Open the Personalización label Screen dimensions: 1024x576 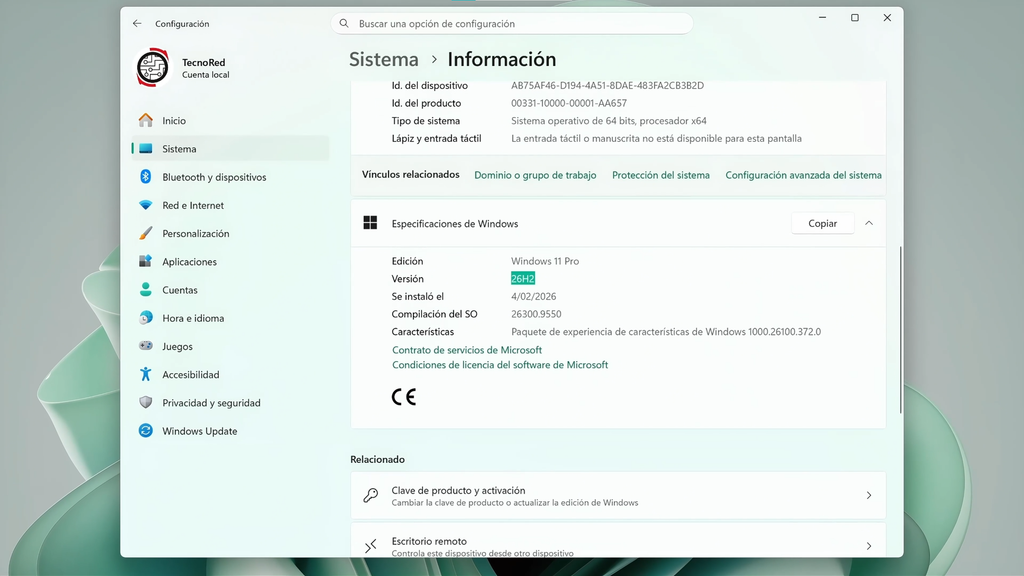click(195, 233)
